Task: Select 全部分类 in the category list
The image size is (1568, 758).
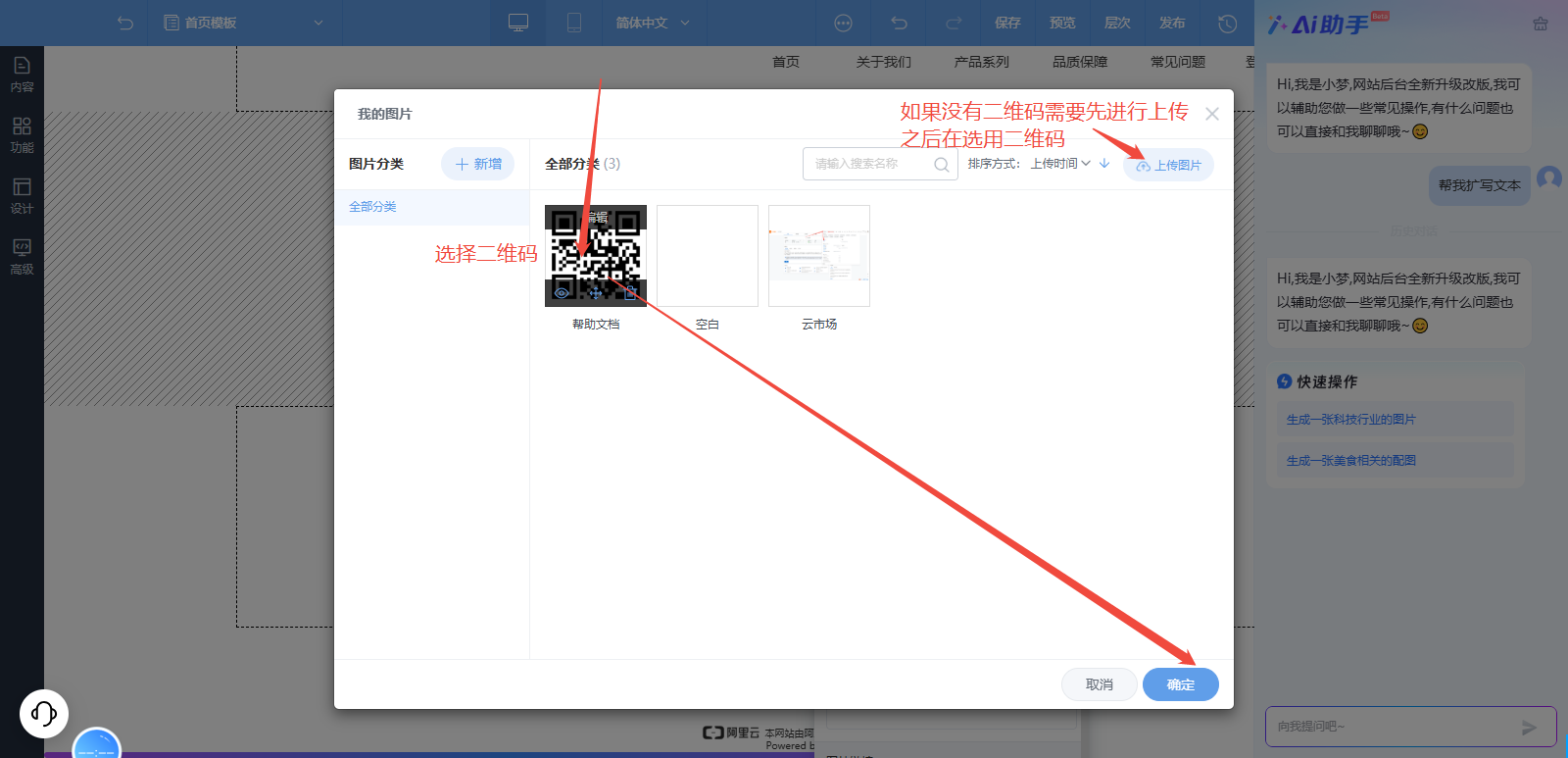Action: click(x=432, y=207)
